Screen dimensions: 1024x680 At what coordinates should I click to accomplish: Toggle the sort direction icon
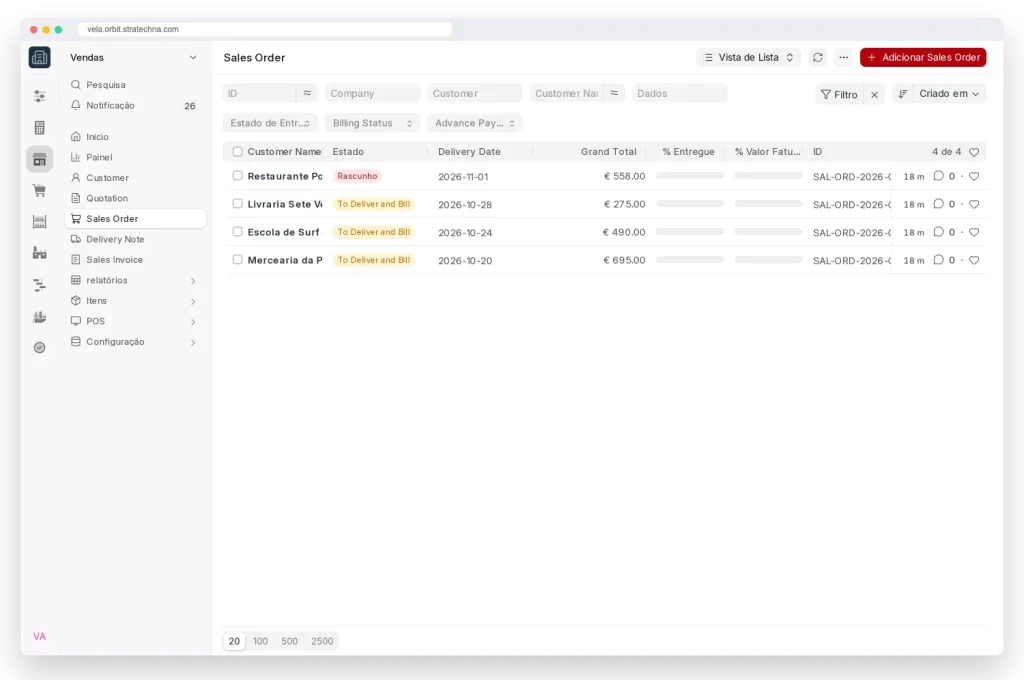[903, 94]
